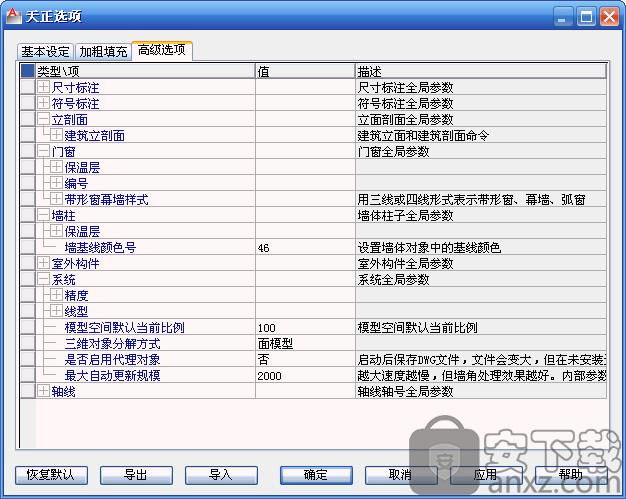
Task: Click the description 尺寸标注全局参数
Action: [x=405, y=87]
